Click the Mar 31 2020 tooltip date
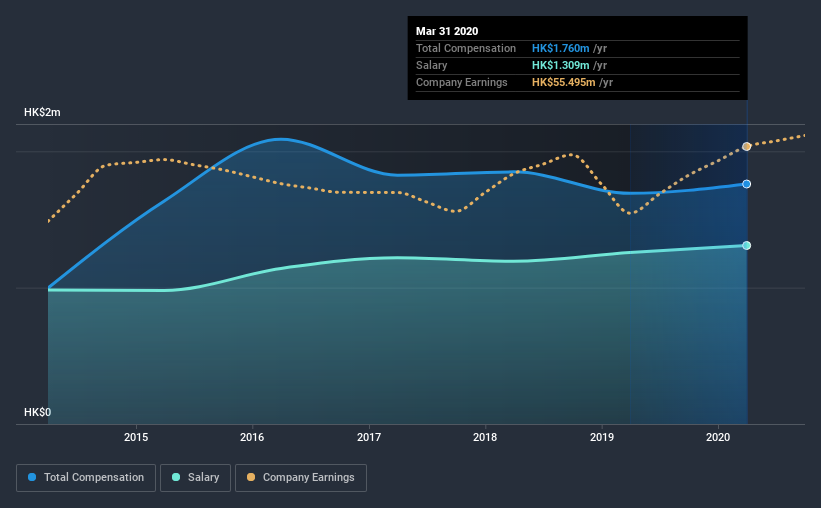 click(447, 31)
